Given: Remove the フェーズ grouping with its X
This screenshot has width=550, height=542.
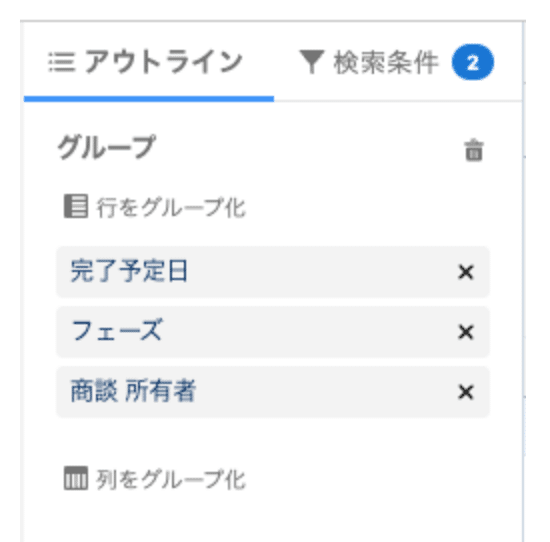Looking at the screenshot, I should click(466, 332).
